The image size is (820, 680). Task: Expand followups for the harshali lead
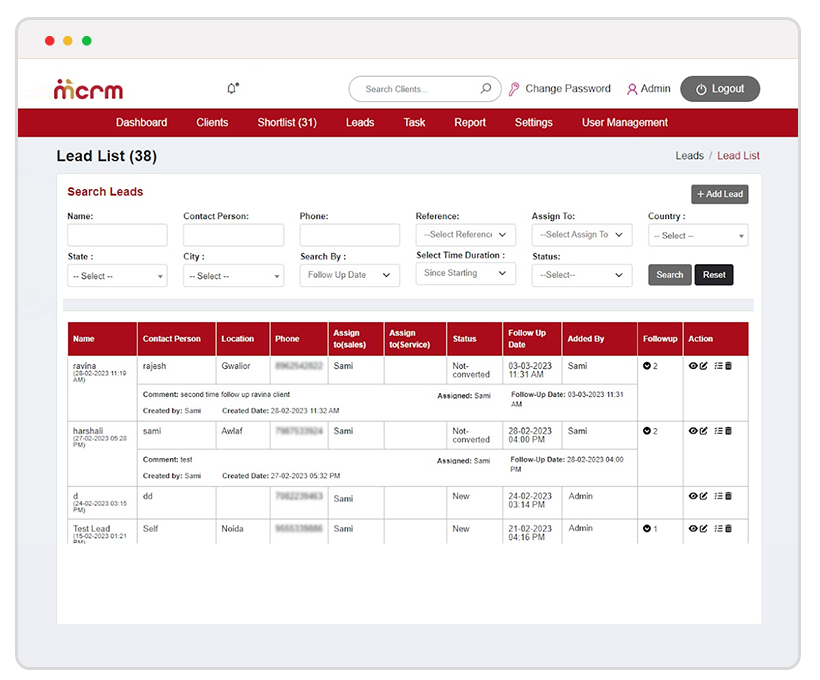647,431
